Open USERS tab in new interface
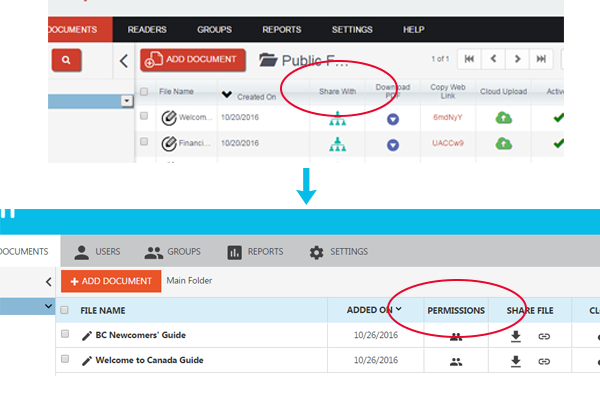 tap(97, 252)
